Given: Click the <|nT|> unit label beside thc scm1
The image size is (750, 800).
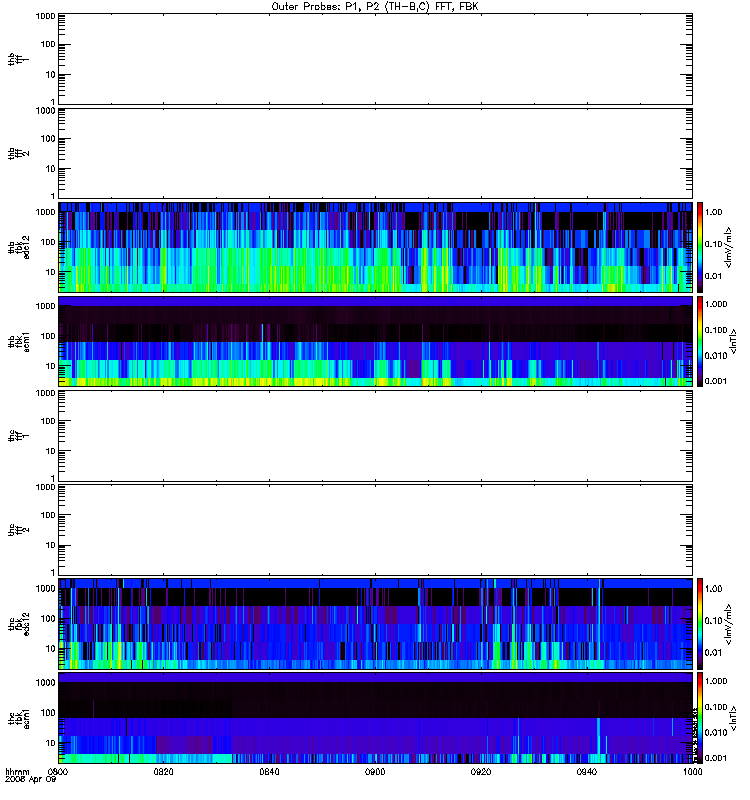Looking at the screenshot, I should (734, 718).
